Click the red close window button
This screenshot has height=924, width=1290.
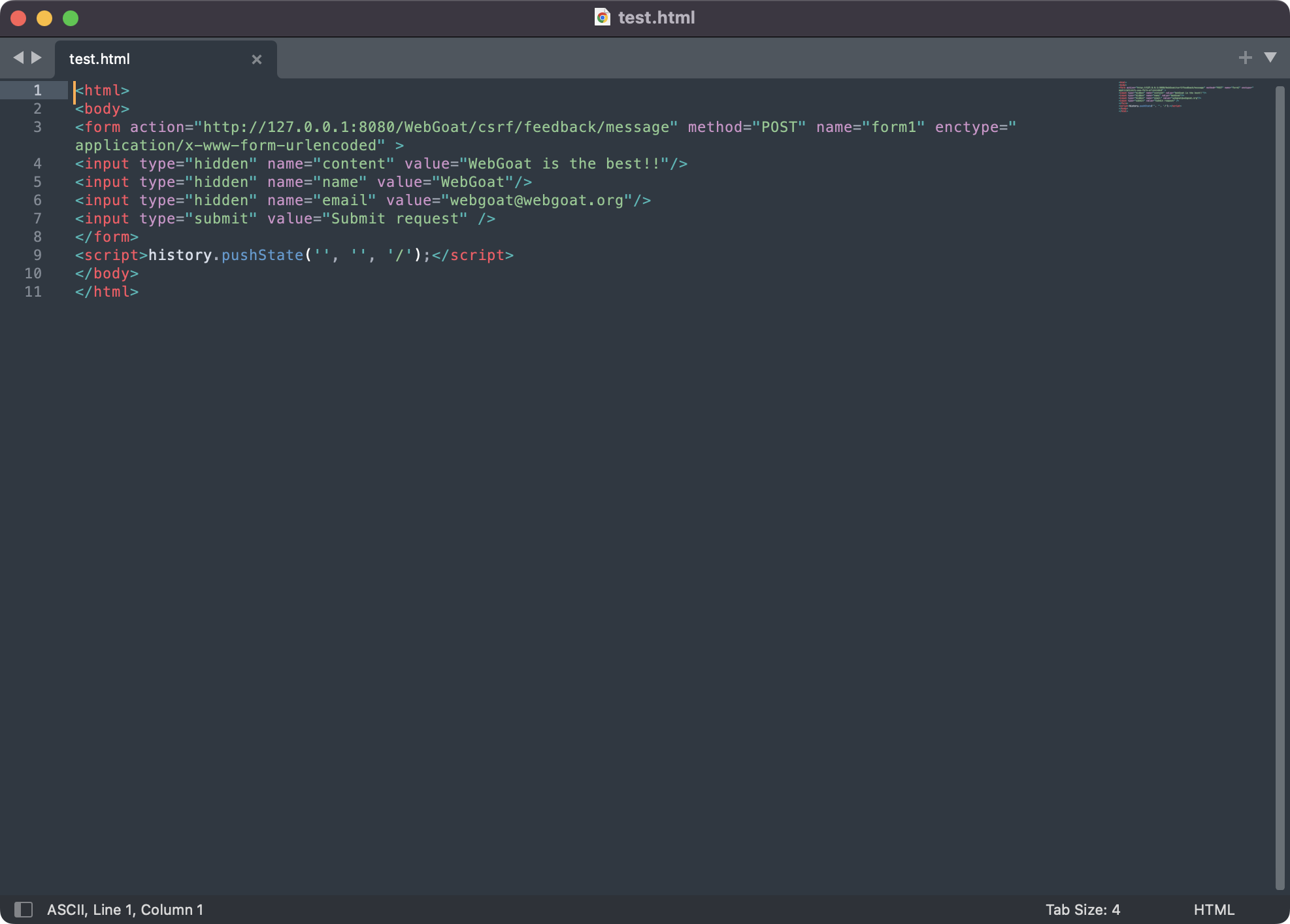click(18, 18)
